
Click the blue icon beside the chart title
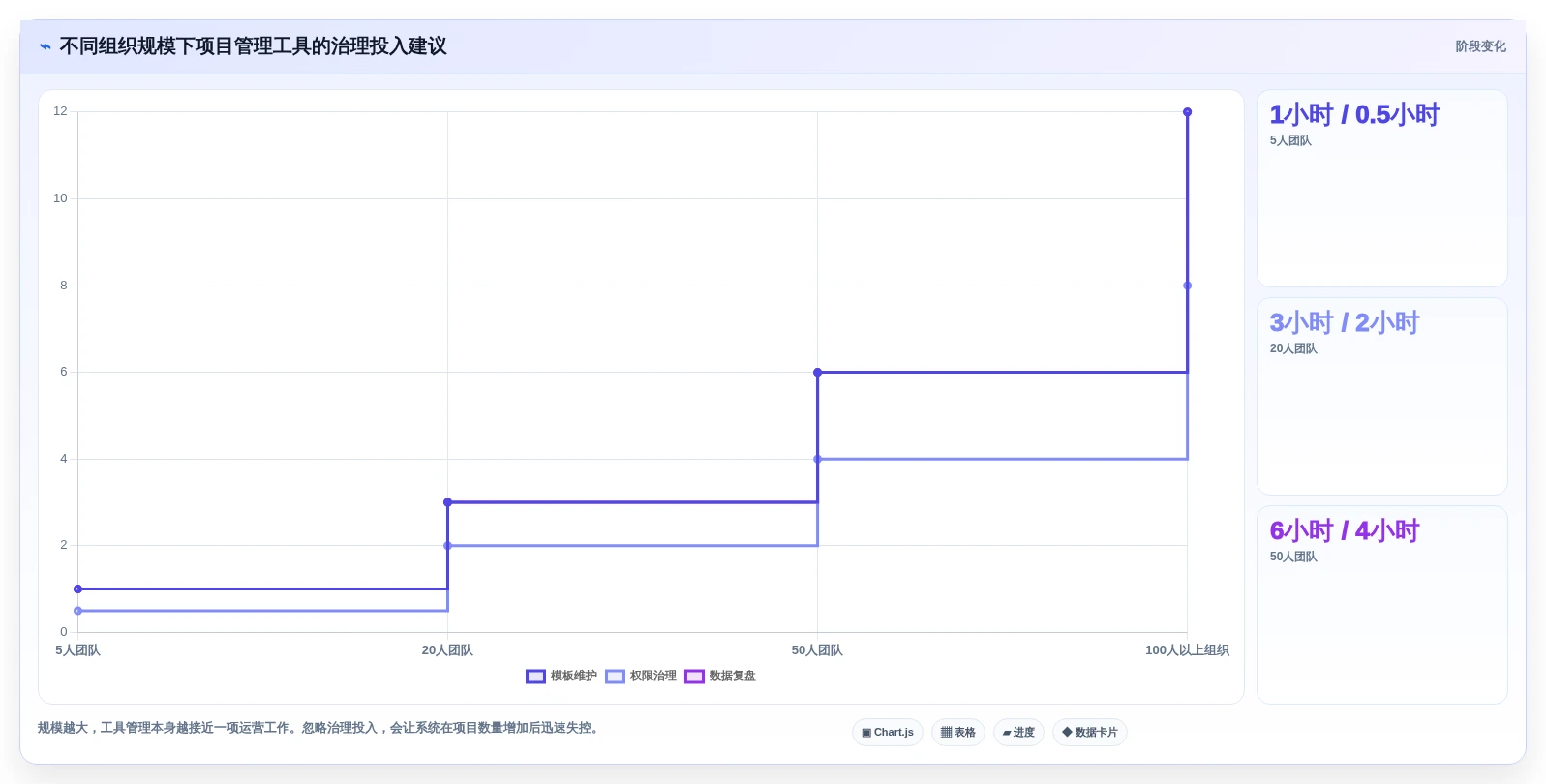[x=45, y=46]
